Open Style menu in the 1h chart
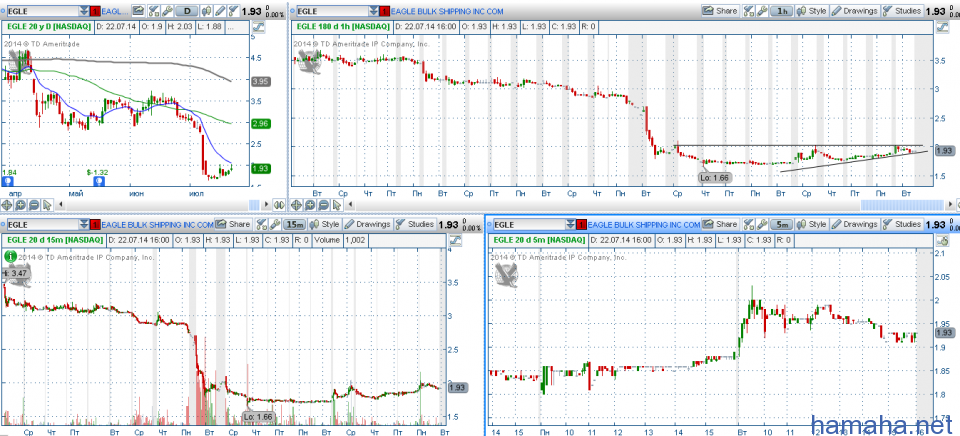The height and width of the screenshot is (436, 960). [x=811, y=11]
